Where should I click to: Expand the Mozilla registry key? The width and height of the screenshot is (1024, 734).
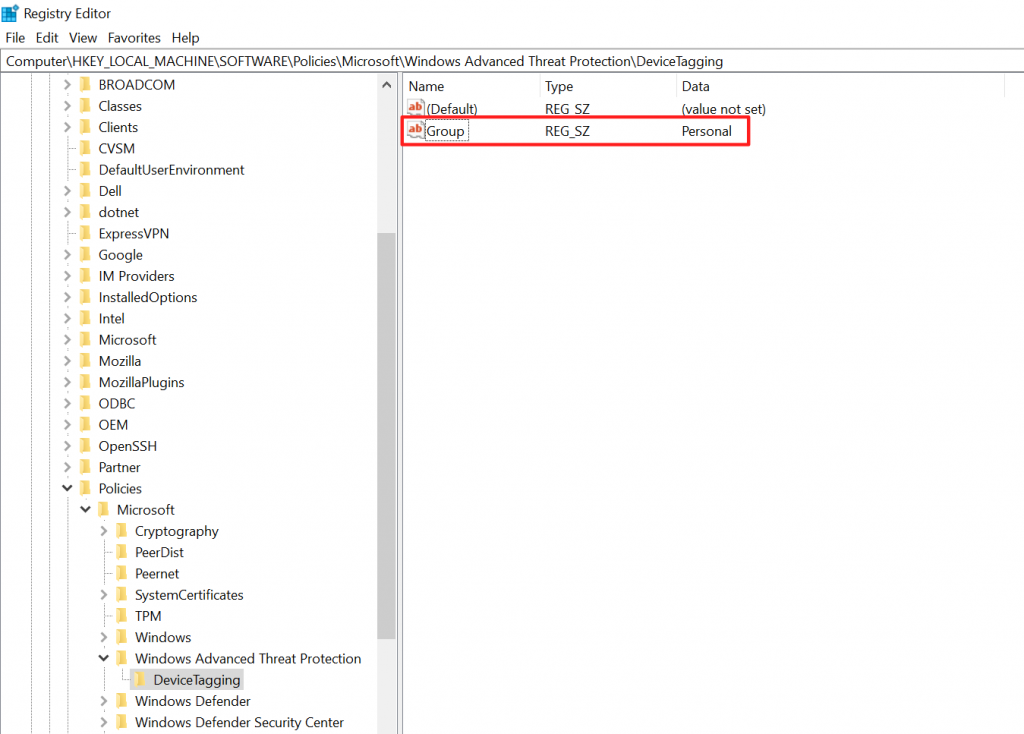tap(66, 360)
